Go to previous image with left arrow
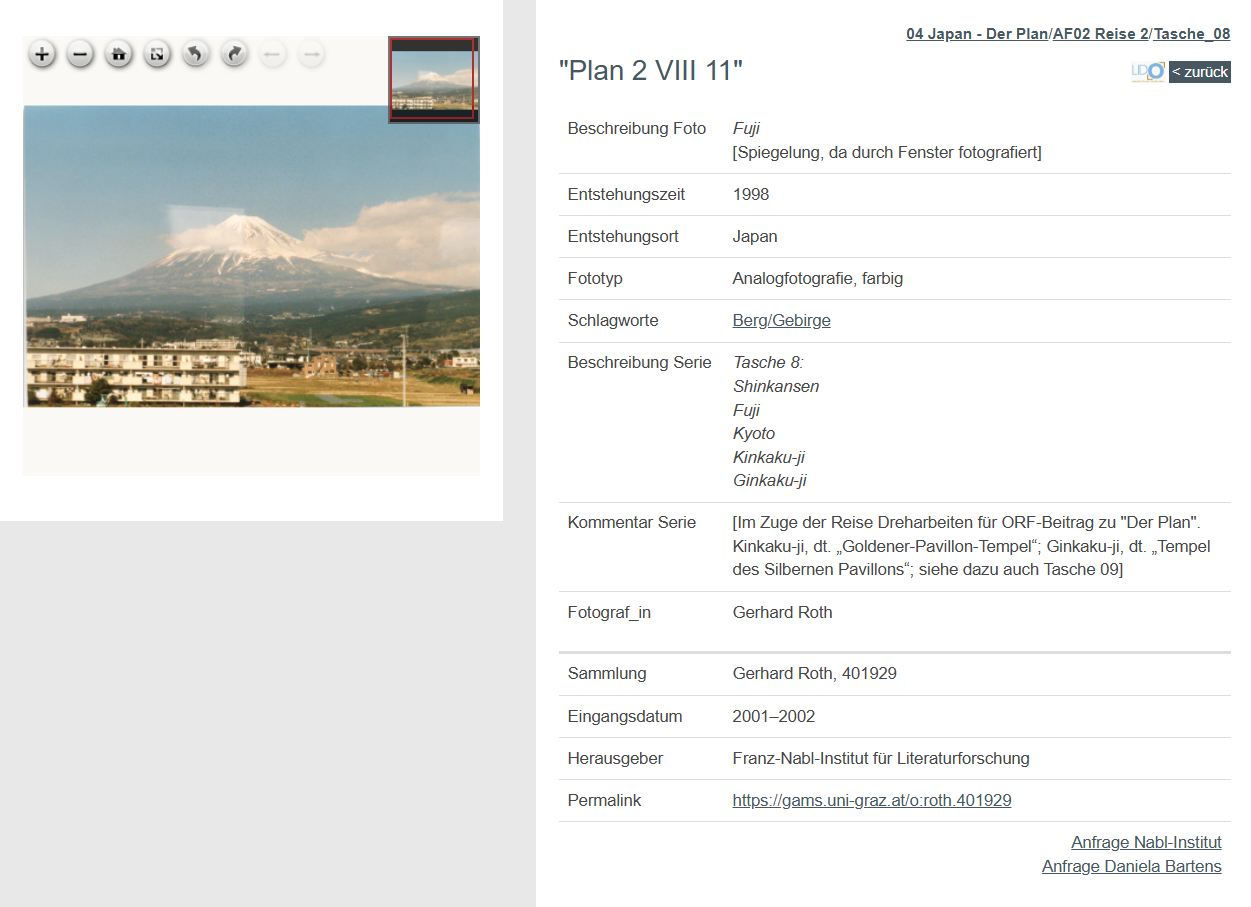Image resolution: width=1251 pixels, height=907 pixels. pyautogui.click(x=272, y=54)
